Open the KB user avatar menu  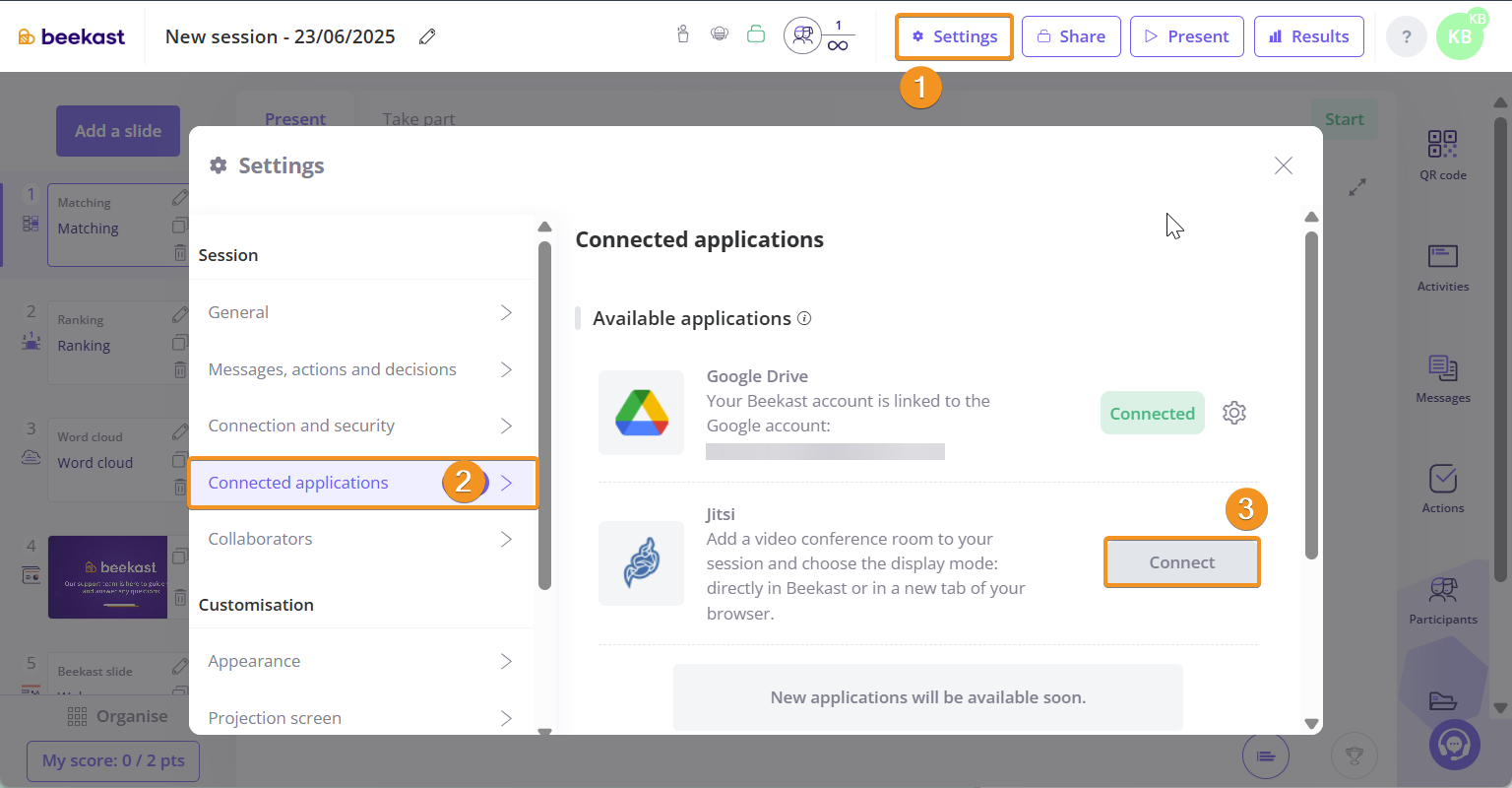click(x=1460, y=36)
